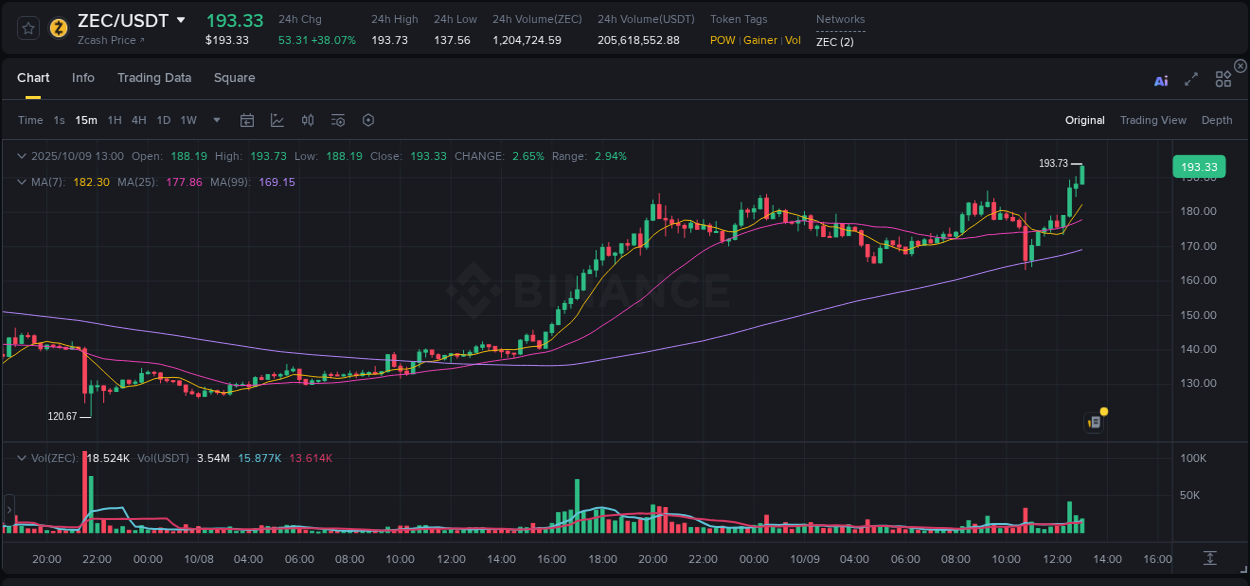Click the Binance Ai assistant icon
The image size is (1250, 586).
(1160, 81)
